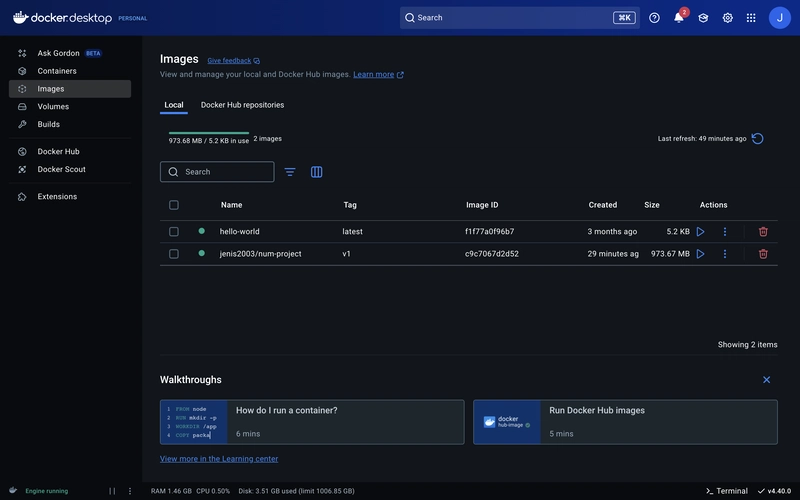This screenshot has height=500, width=800.
Task: Open the help question mark icon
Action: 654,18
